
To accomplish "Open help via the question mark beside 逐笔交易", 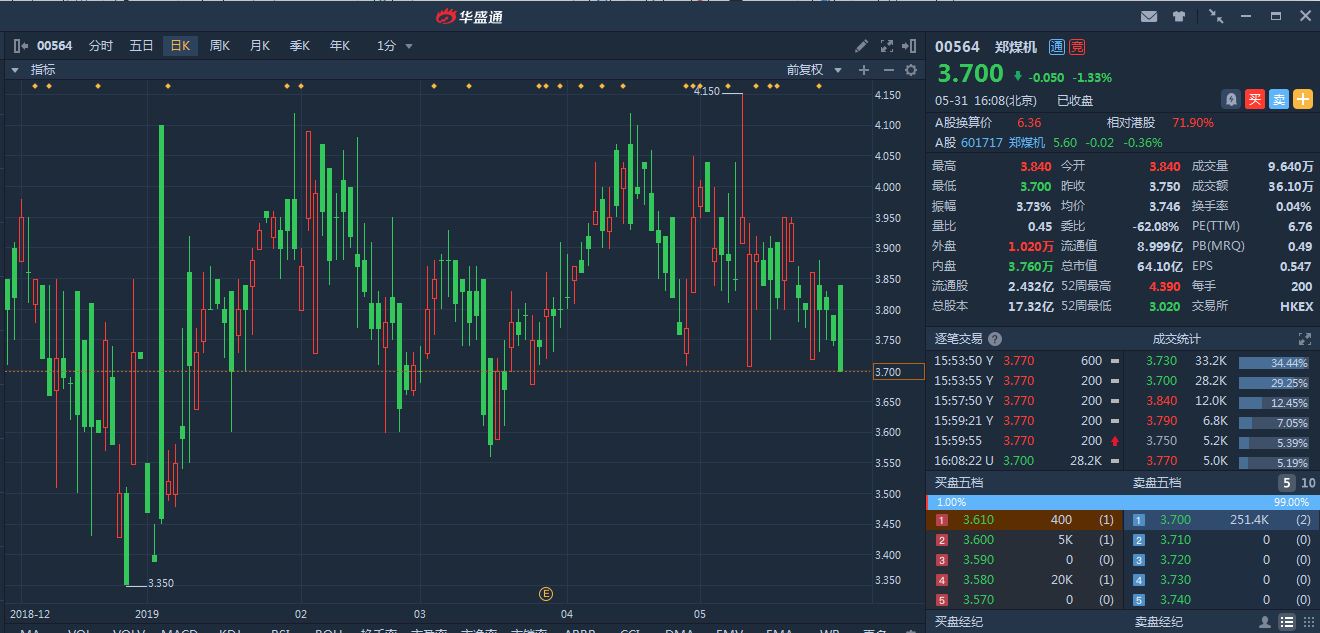I will (x=994, y=339).
